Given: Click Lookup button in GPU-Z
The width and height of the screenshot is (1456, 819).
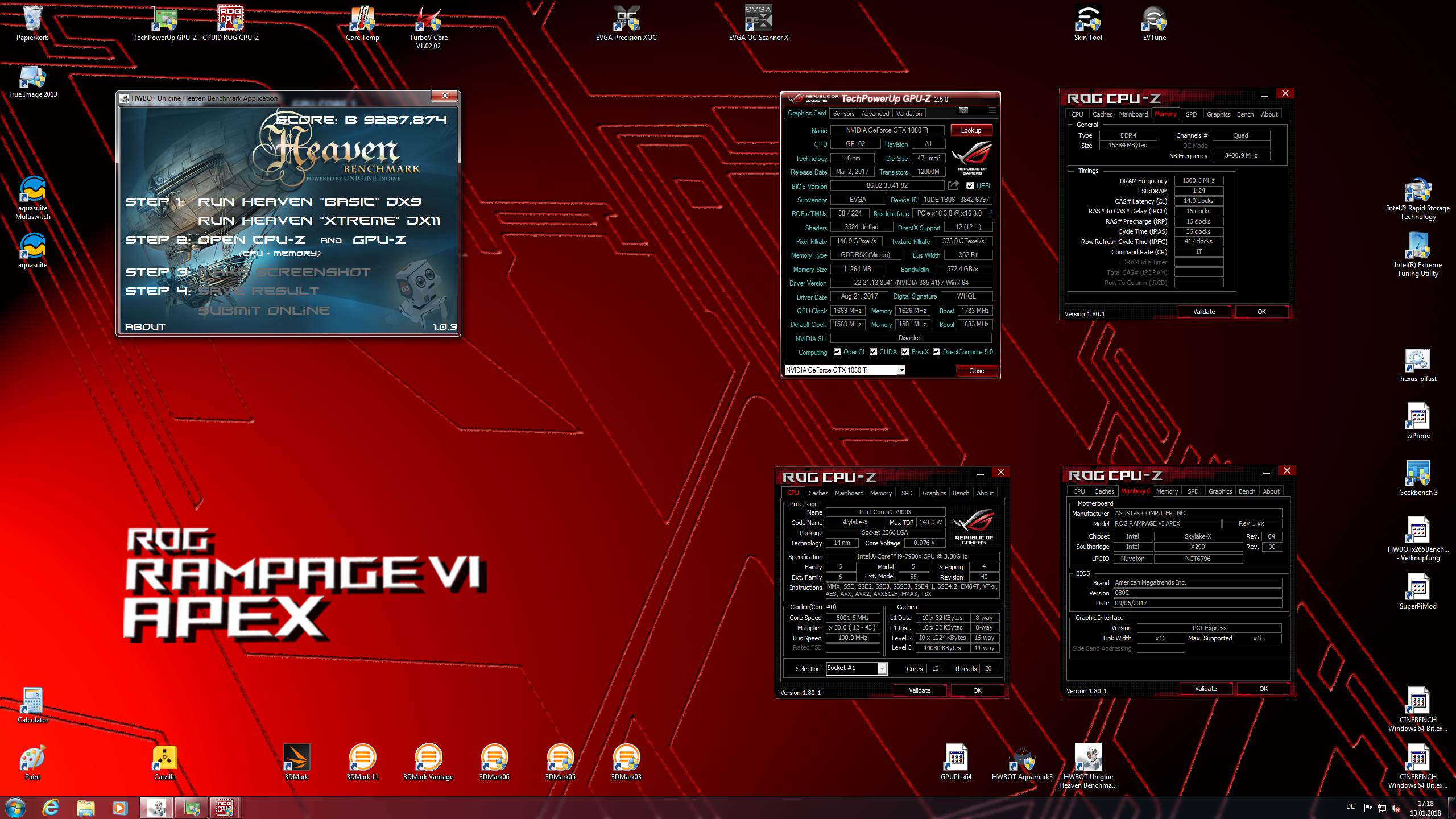Looking at the screenshot, I should [971, 130].
